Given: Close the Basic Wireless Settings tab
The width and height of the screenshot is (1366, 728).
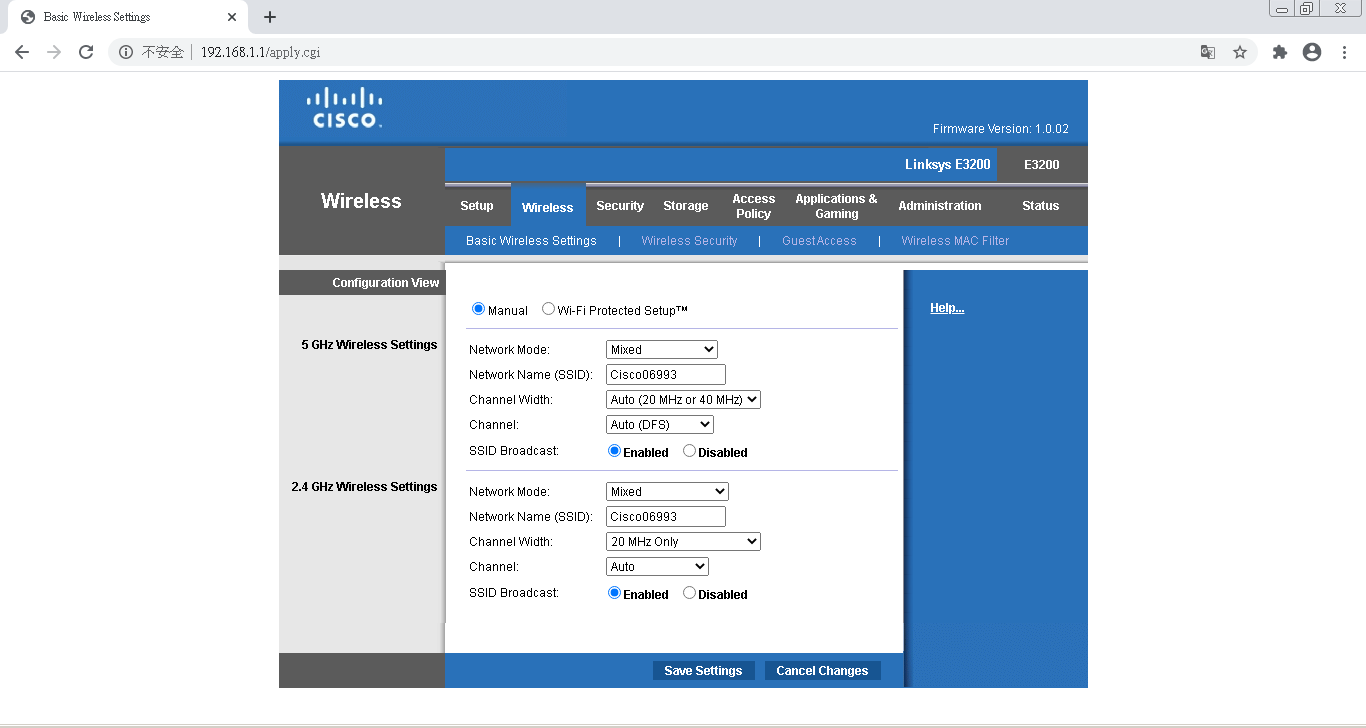Looking at the screenshot, I should pyautogui.click(x=232, y=17).
